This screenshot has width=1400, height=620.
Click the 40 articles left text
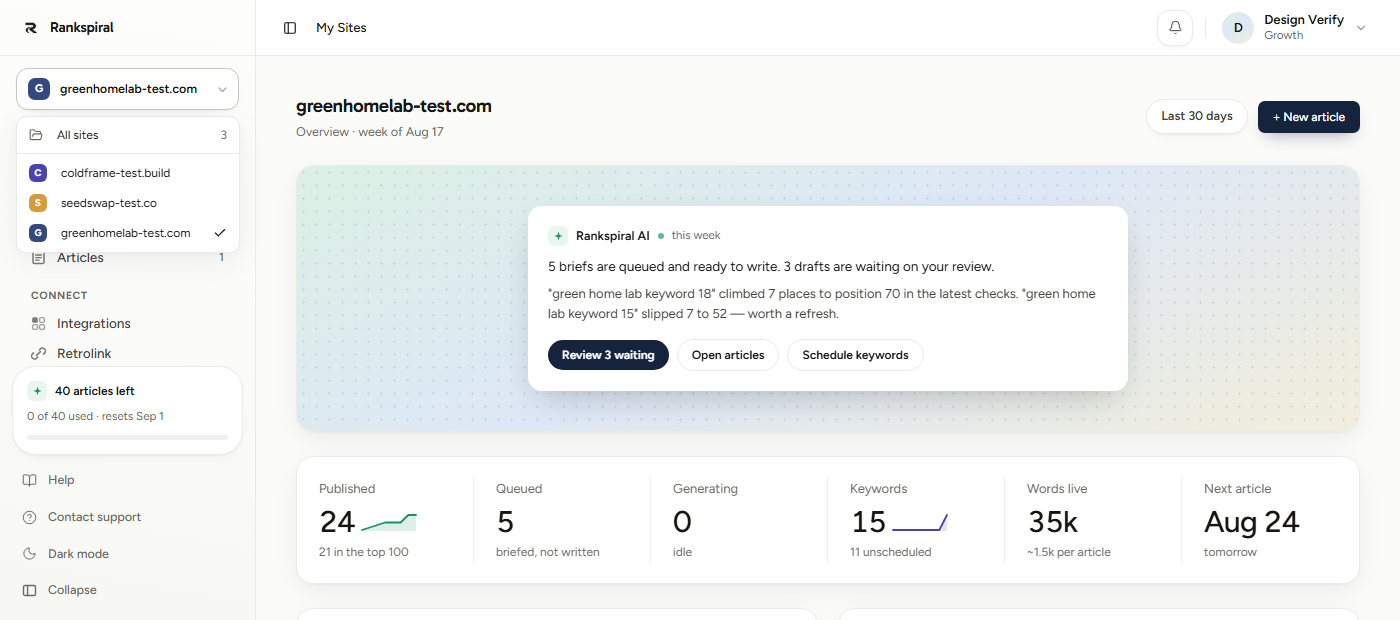click(x=95, y=391)
